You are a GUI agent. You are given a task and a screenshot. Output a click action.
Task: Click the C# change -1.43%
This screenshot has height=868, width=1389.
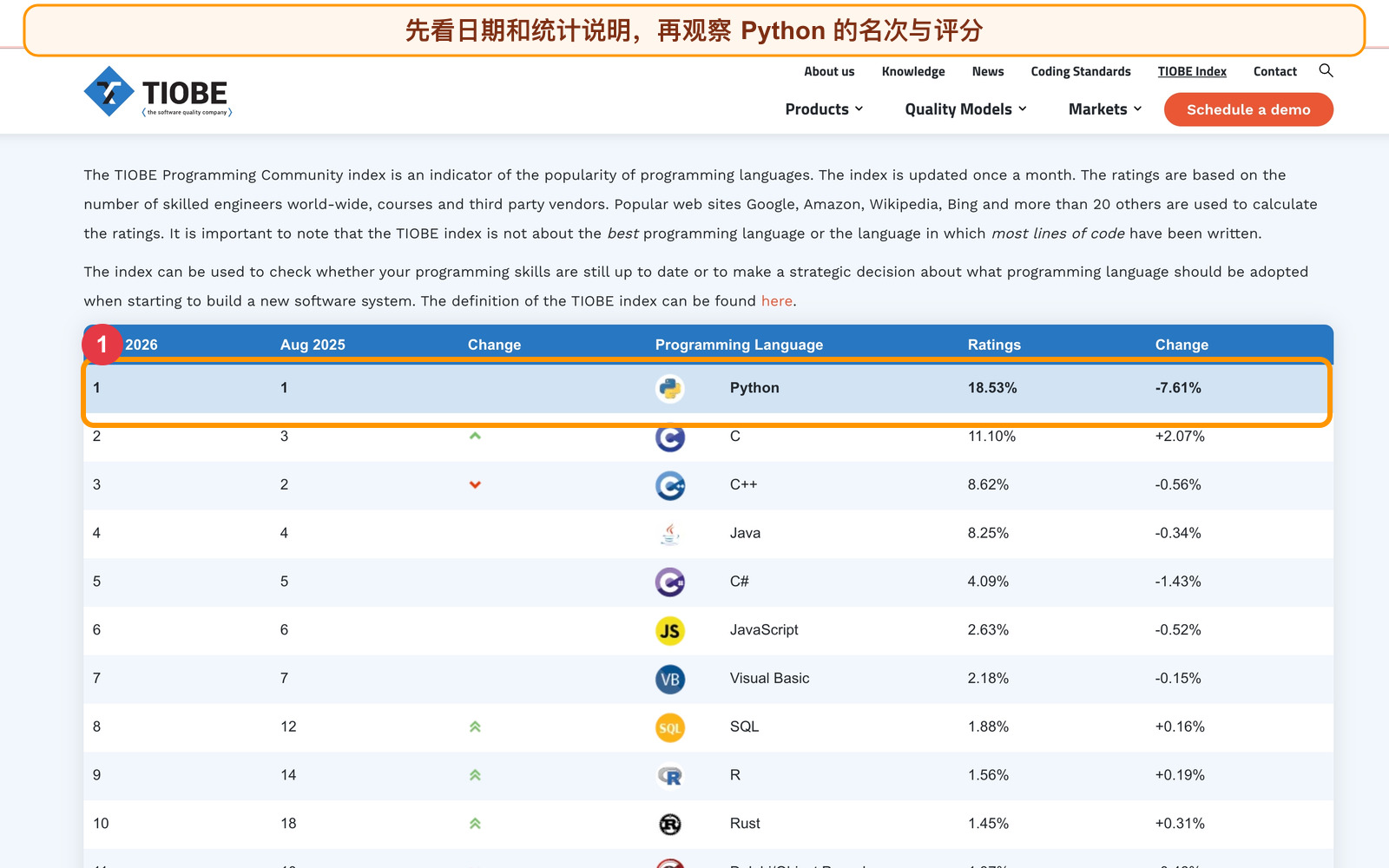[x=1178, y=582]
